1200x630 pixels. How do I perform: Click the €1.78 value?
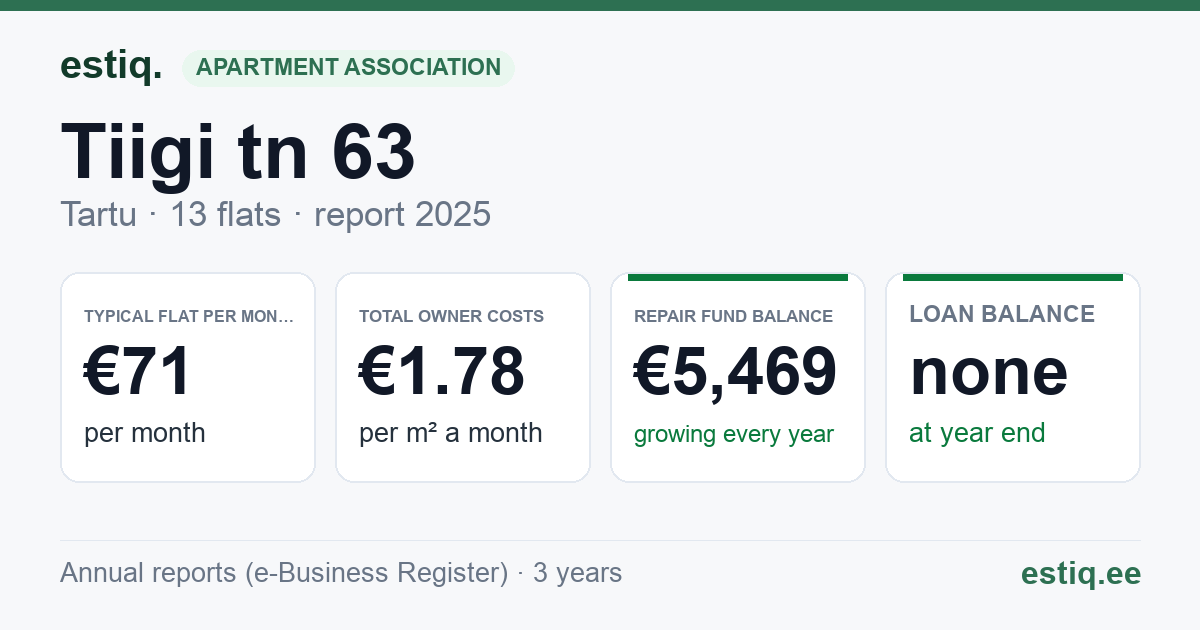442,372
